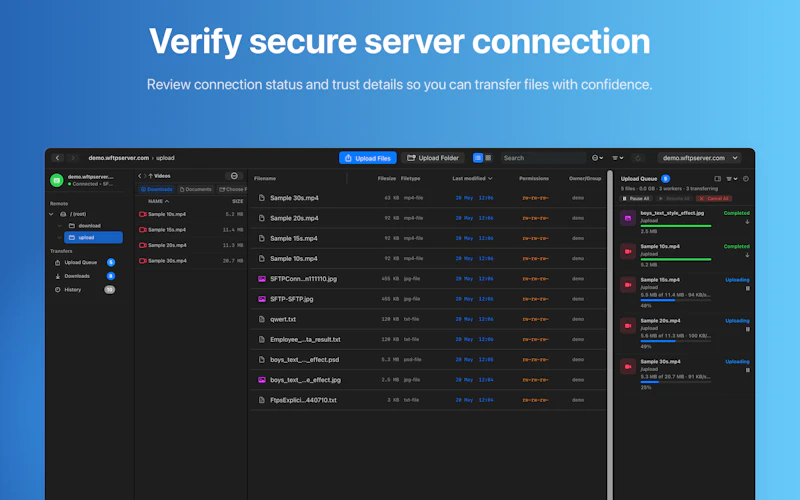Go back with the toolbar back arrow

(x=58, y=158)
